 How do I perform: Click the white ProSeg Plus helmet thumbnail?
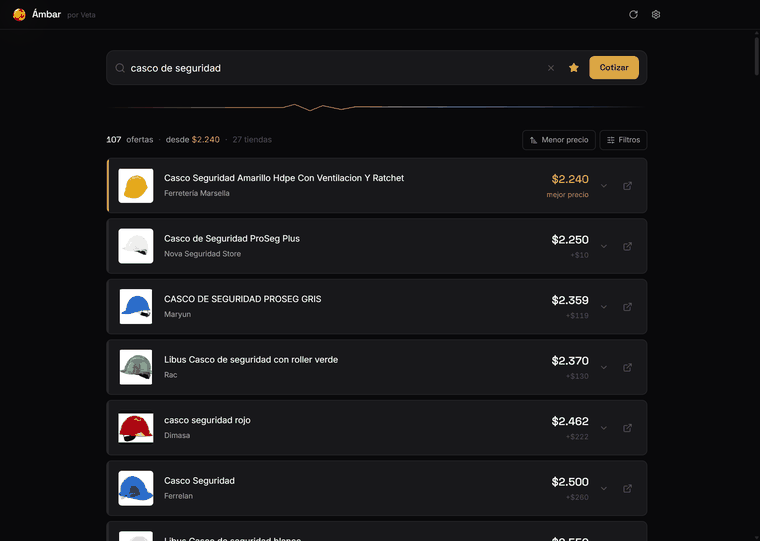pos(136,246)
